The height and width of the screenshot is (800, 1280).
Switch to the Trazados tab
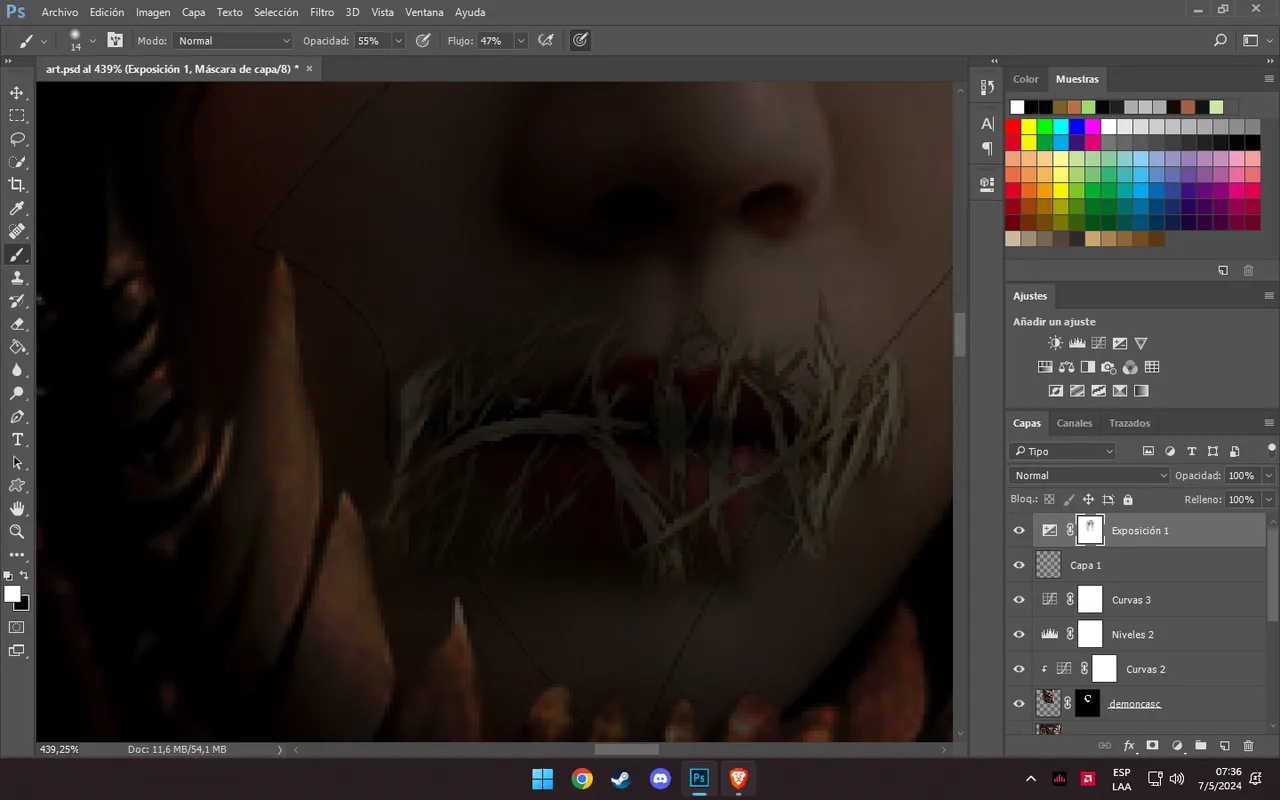[1130, 423]
